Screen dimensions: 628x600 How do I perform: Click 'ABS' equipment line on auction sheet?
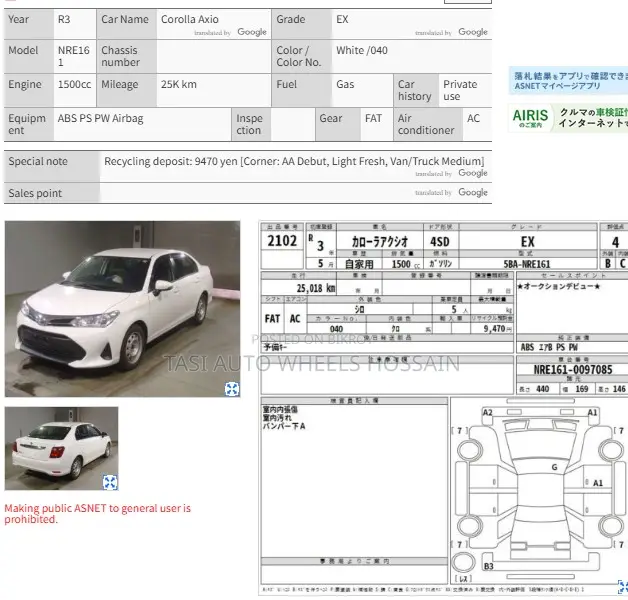[x=549, y=347]
